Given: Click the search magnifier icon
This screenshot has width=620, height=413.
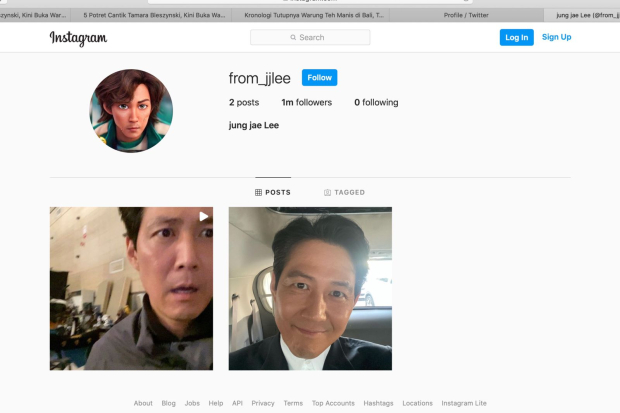Looking at the screenshot, I should click(293, 38).
